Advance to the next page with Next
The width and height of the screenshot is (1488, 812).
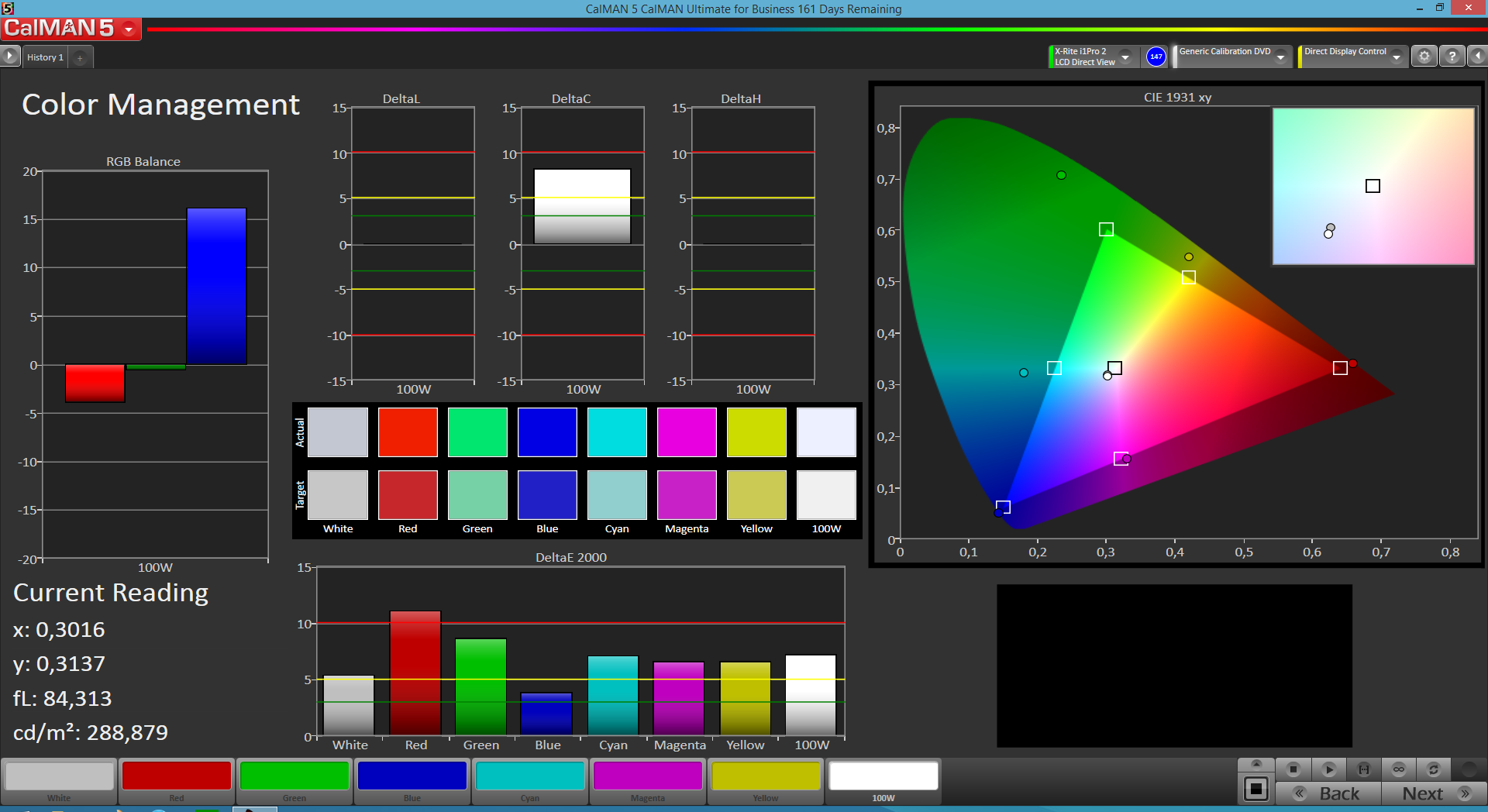(1434, 793)
